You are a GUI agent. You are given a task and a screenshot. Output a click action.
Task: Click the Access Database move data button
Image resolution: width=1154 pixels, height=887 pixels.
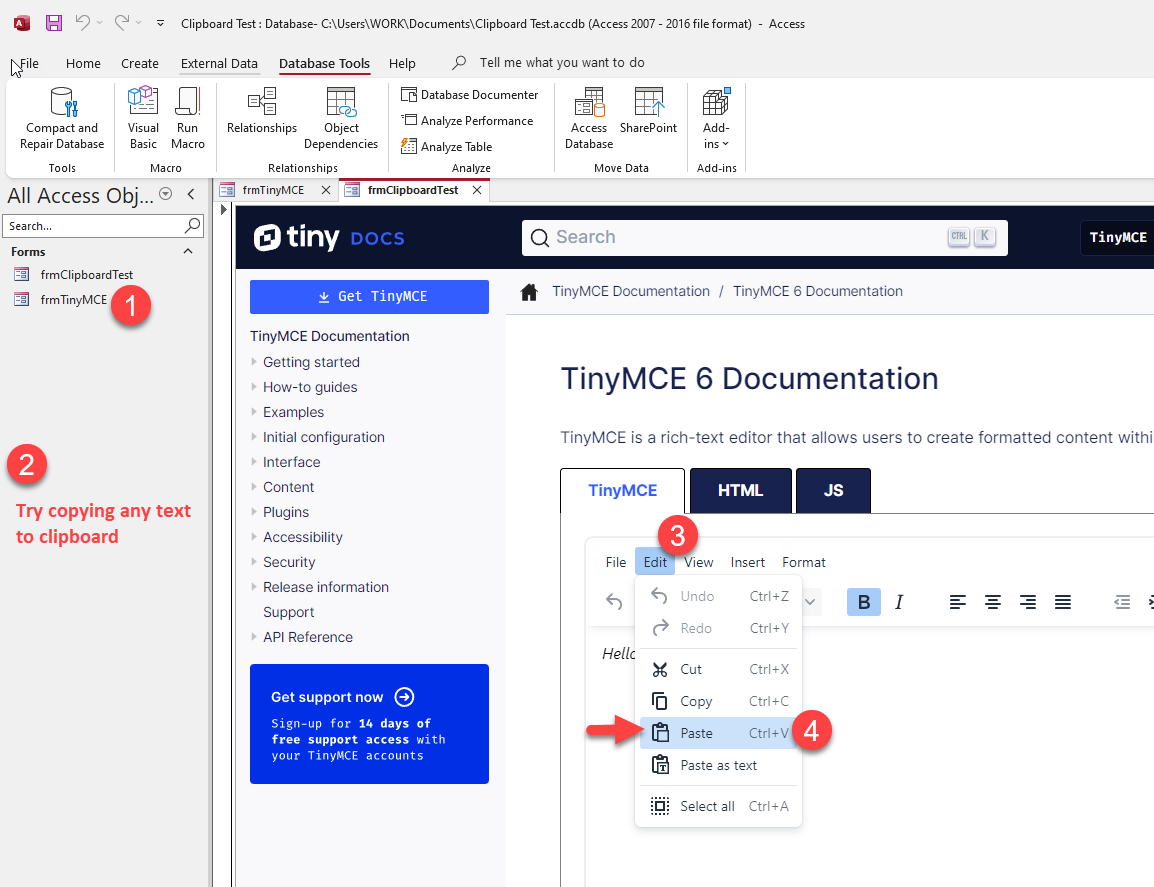589,119
